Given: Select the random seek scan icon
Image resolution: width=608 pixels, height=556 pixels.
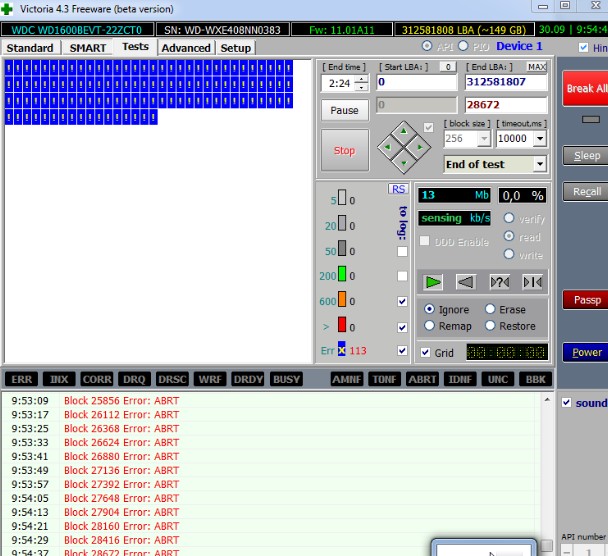Looking at the screenshot, I should 499,282.
